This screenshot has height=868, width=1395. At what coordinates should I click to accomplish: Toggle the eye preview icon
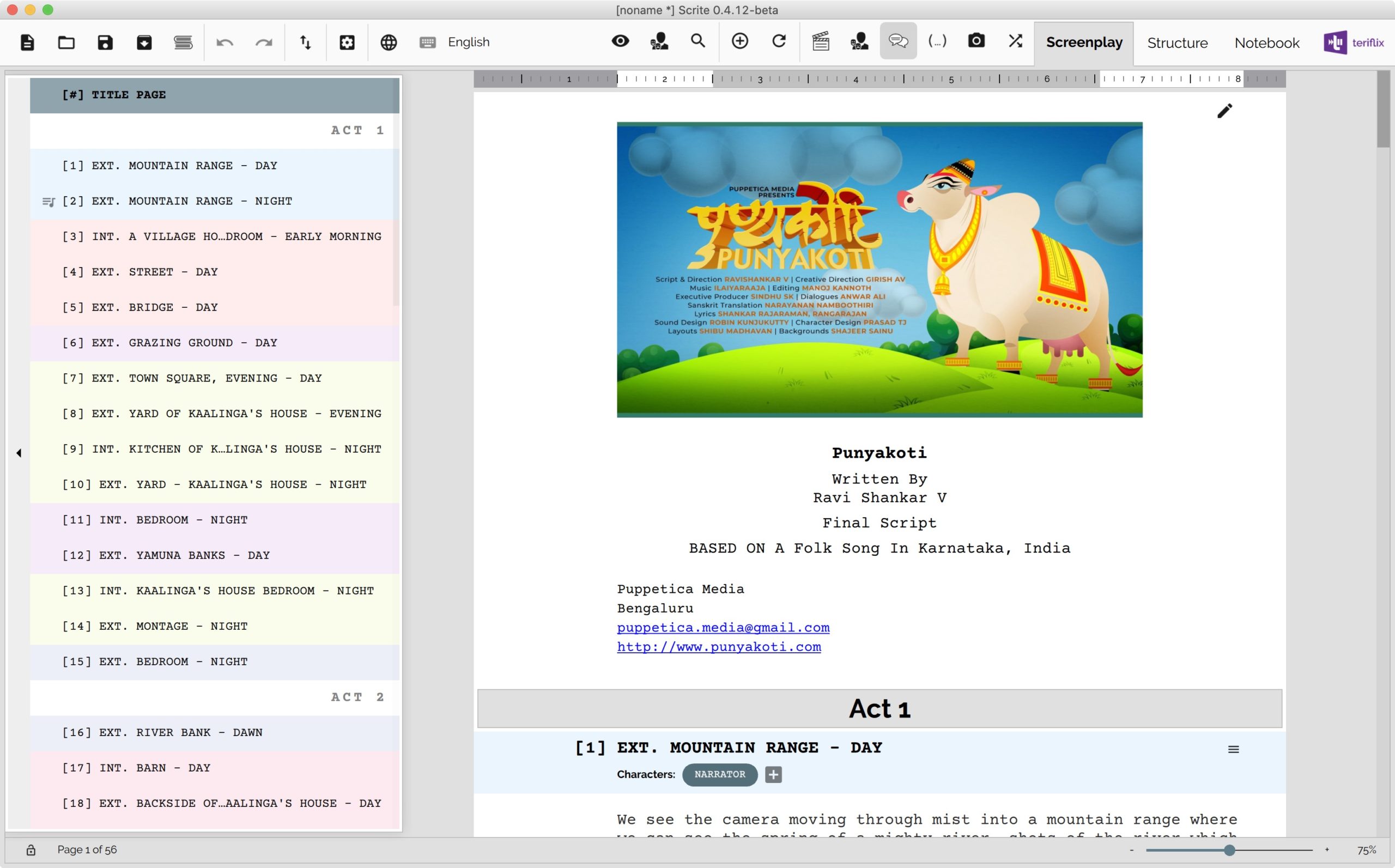click(x=620, y=41)
